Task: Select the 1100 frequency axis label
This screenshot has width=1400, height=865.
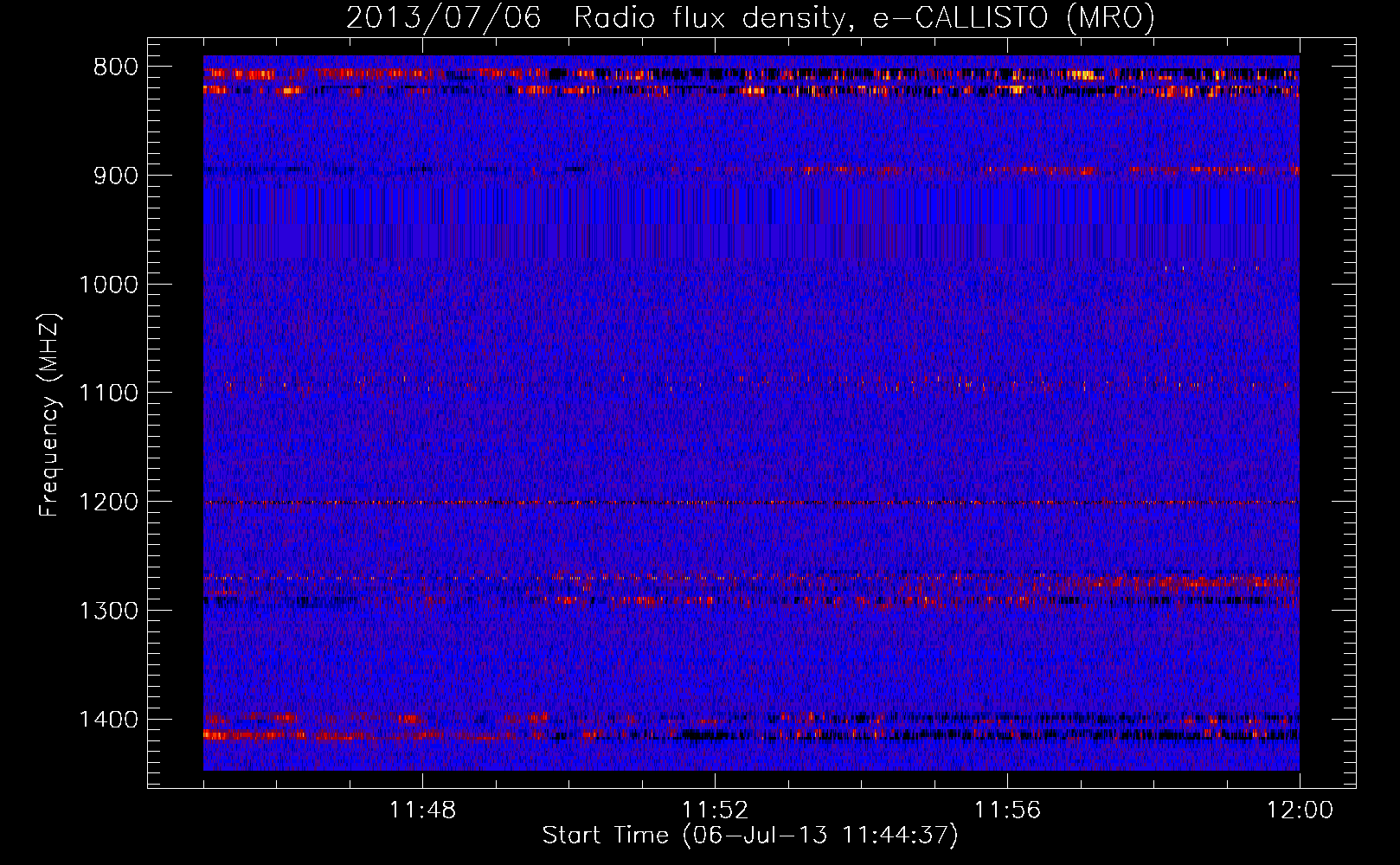Action: coord(108,394)
